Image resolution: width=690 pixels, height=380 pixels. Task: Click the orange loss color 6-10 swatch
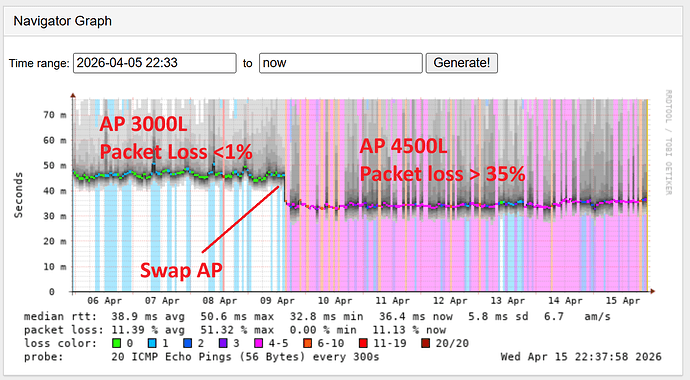(x=308, y=343)
